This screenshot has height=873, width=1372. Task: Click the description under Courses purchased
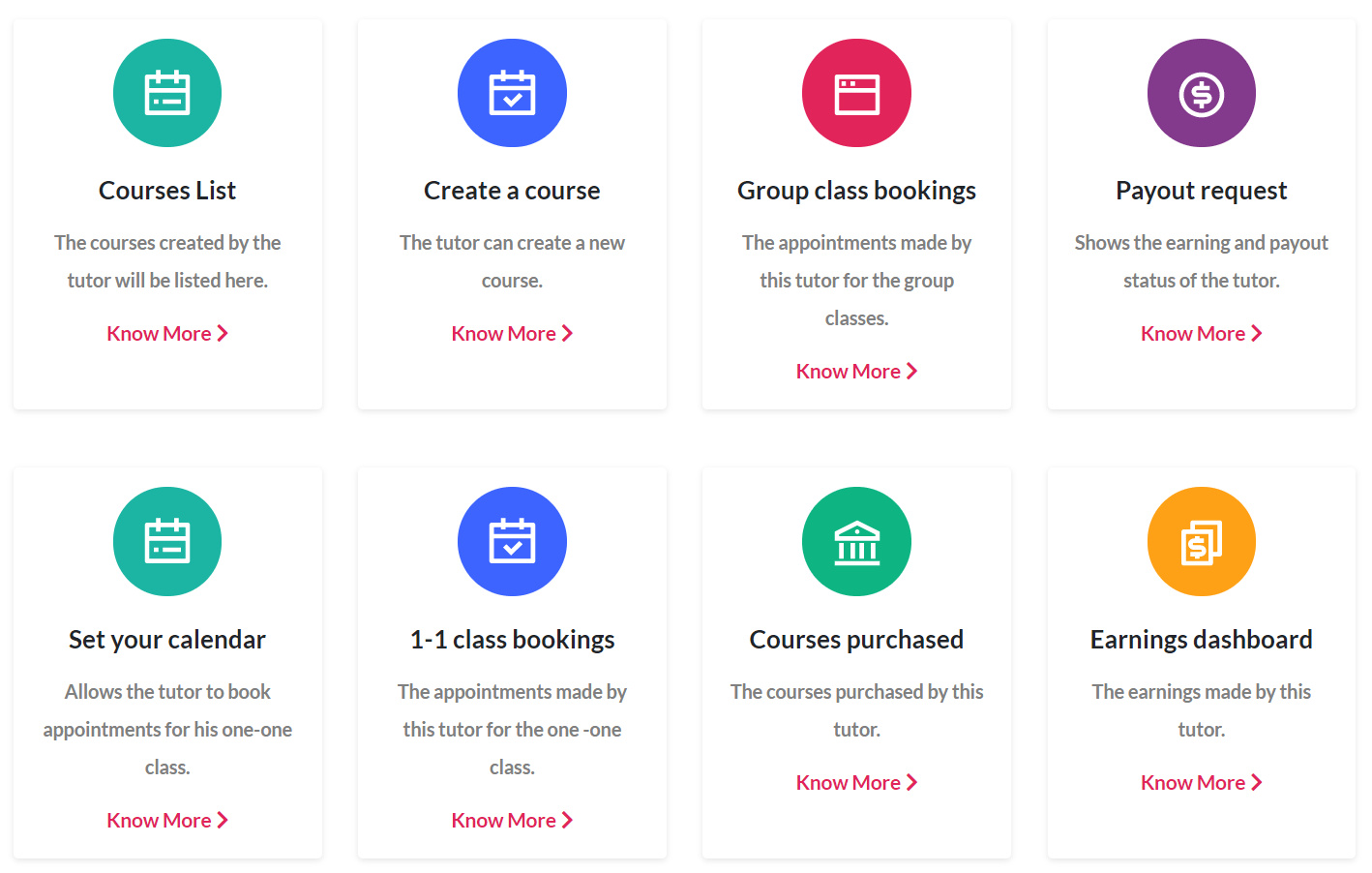point(856,710)
